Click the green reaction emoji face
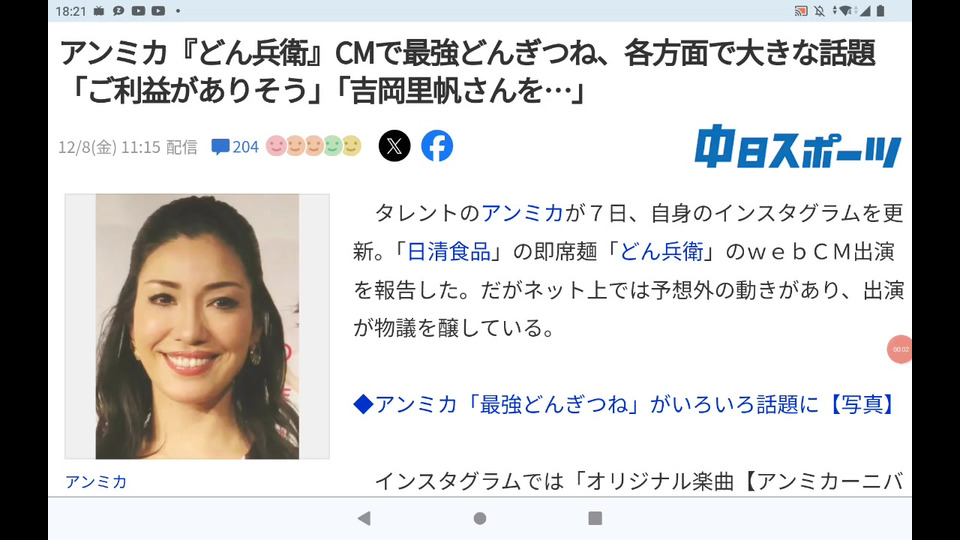960x540 pixels. point(332,146)
